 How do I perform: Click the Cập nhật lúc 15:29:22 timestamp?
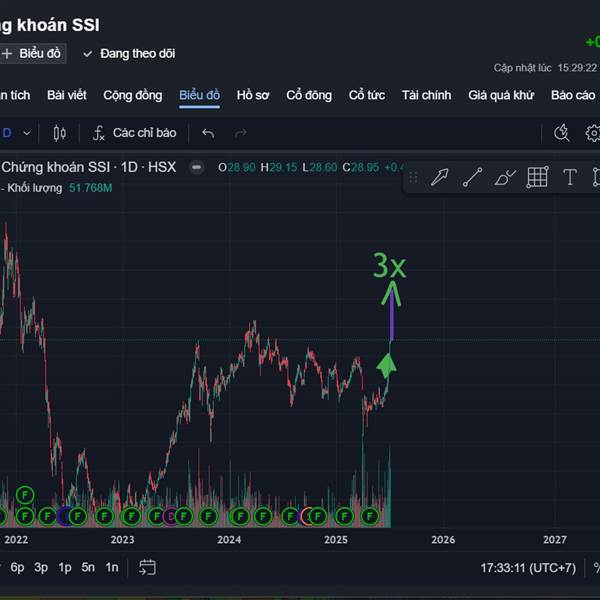coord(545,68)
